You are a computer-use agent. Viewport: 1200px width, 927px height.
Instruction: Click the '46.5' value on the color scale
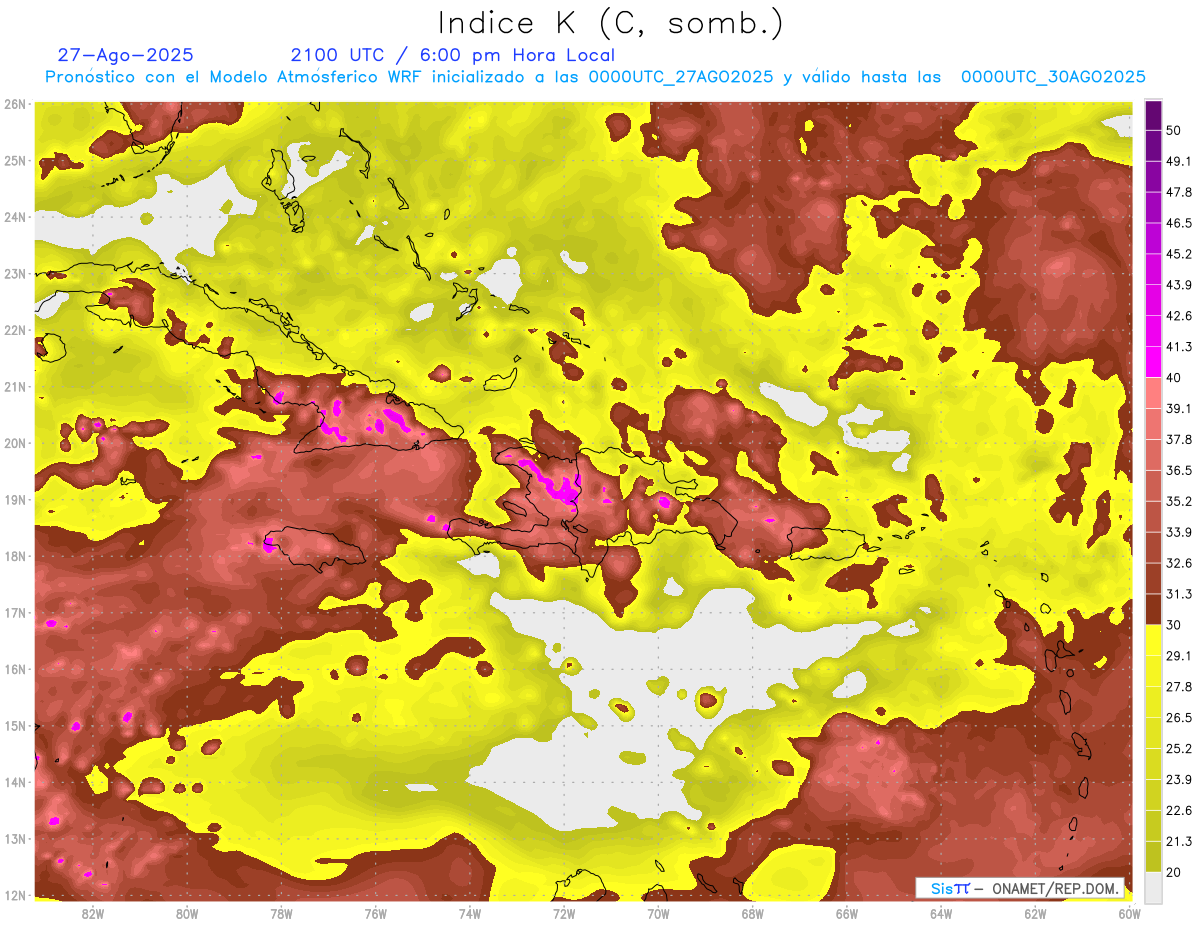coord(1179,223)
